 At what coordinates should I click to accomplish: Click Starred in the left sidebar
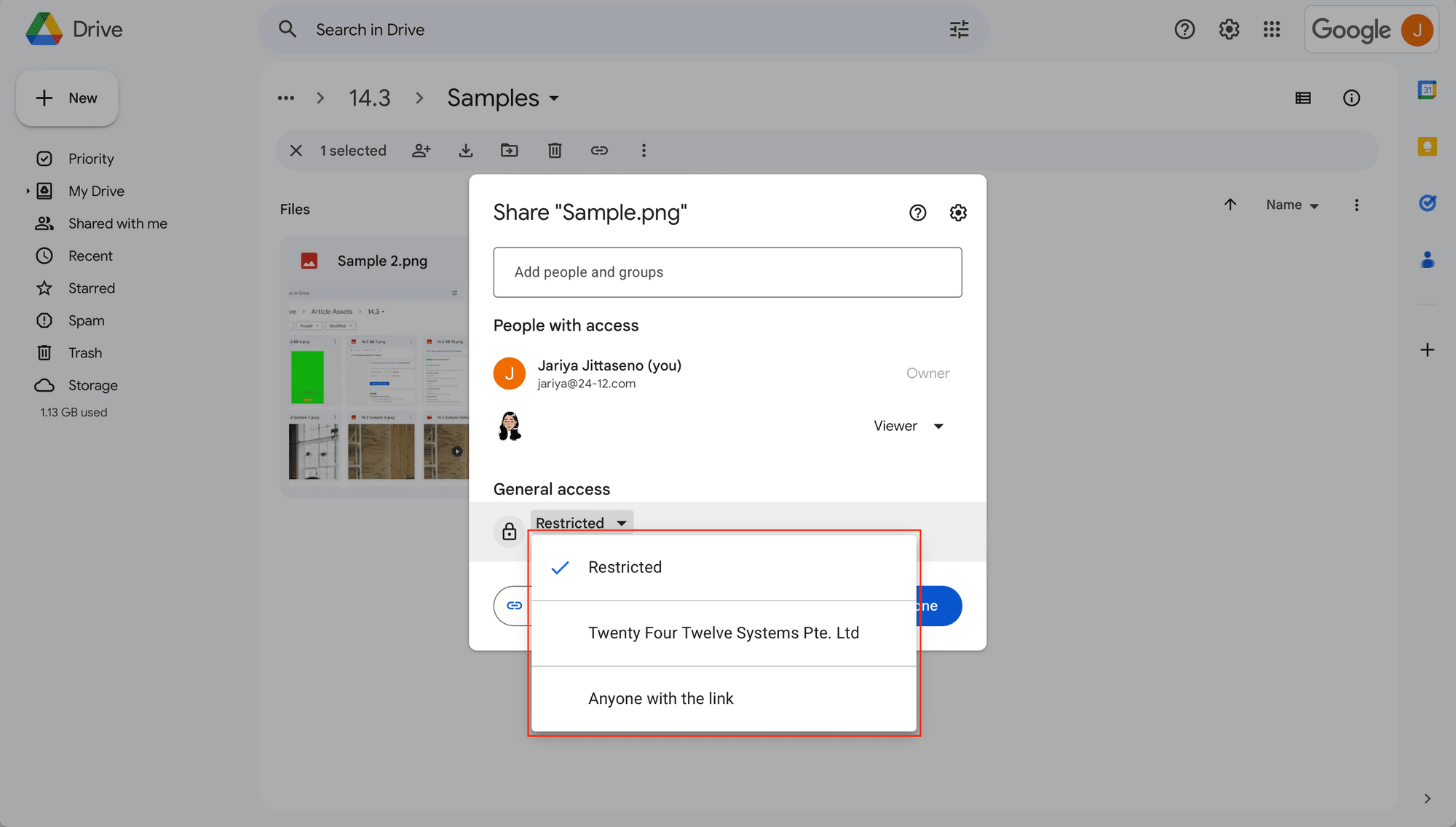[91, 288]
